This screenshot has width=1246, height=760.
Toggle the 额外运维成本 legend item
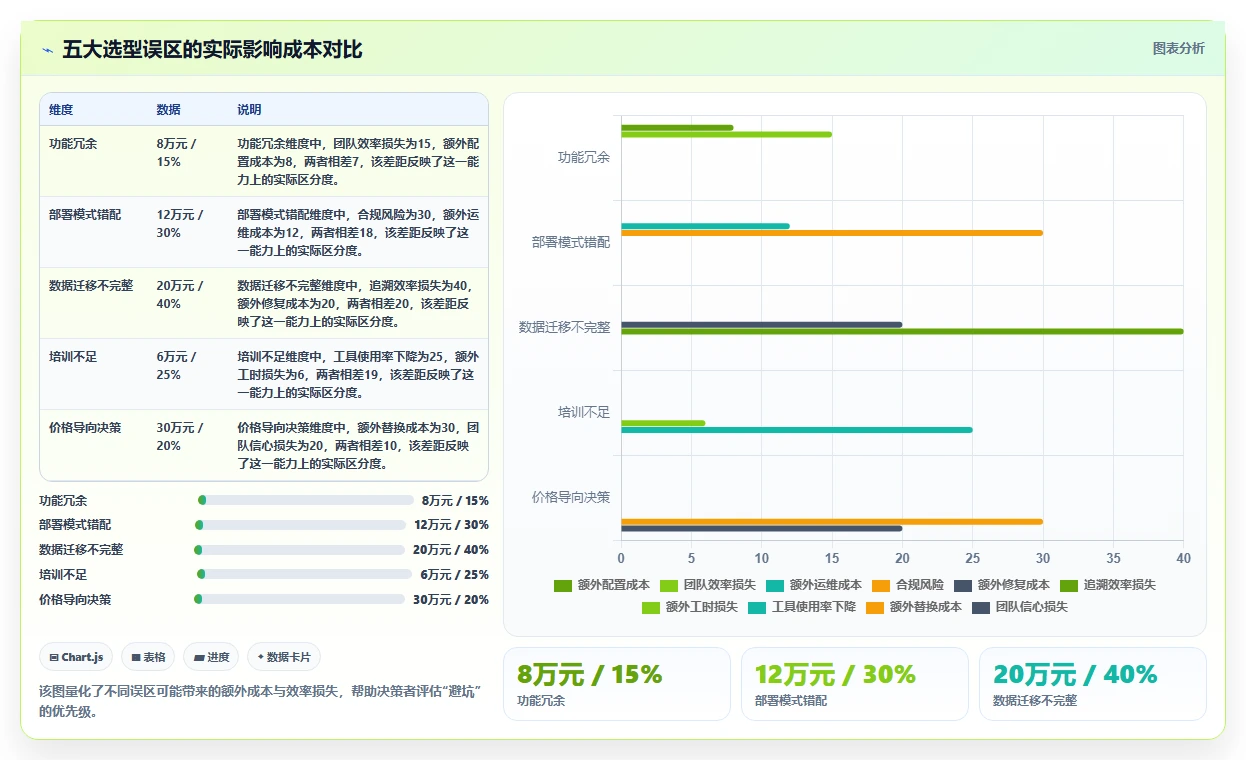pyautogui.click(x=814, y=585)
